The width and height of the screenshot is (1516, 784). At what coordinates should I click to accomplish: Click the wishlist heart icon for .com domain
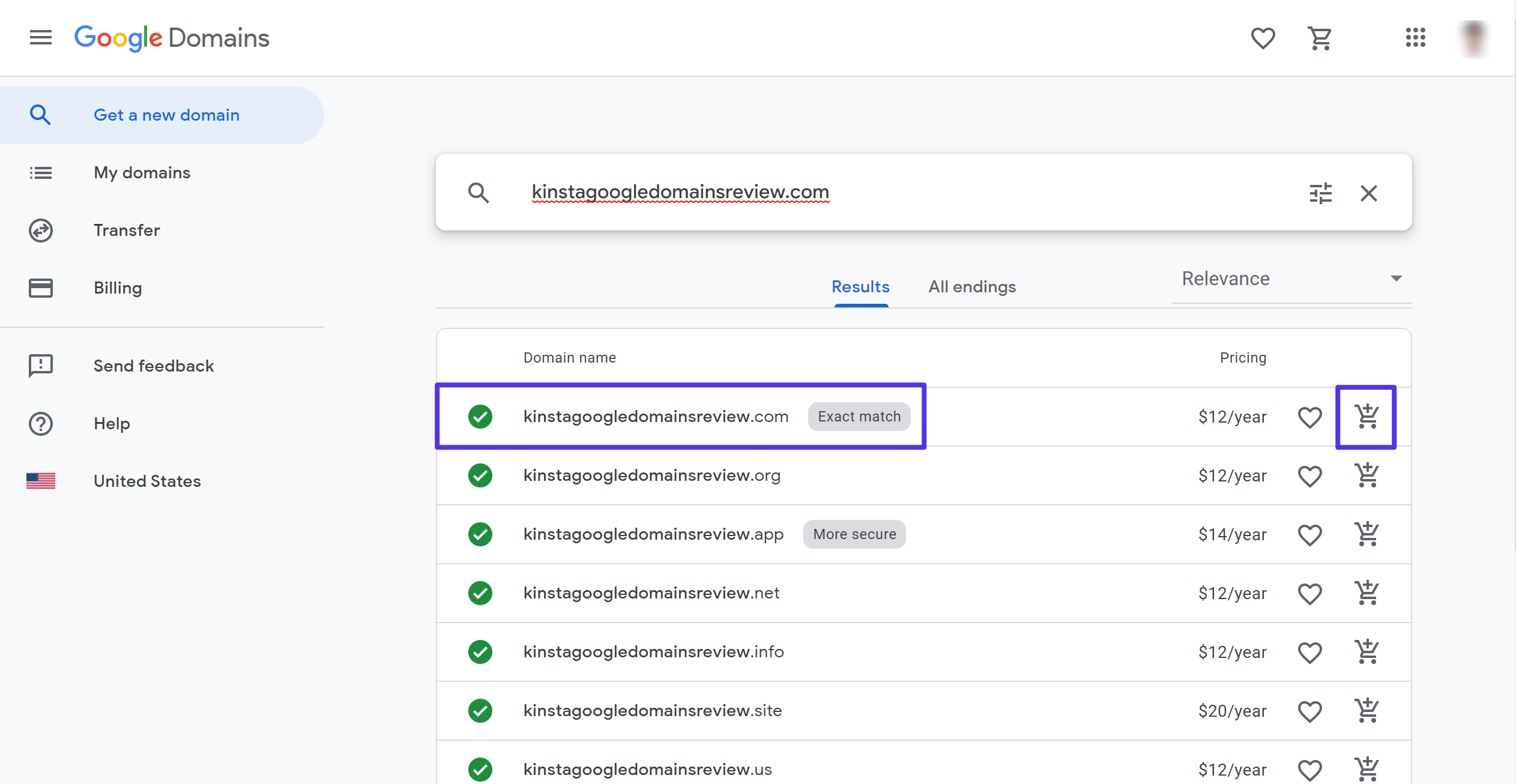[x=1310, y=416]
